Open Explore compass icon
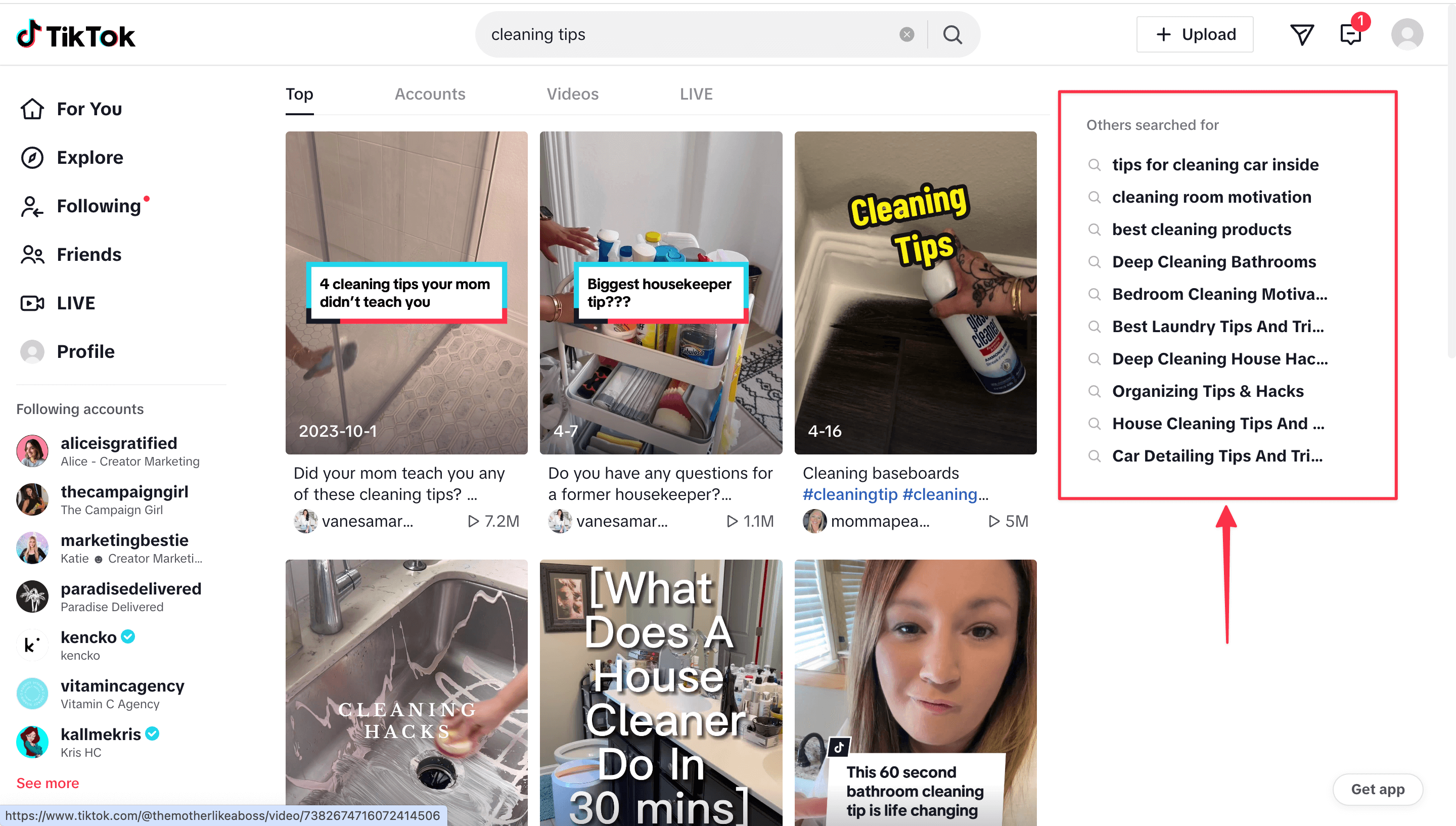The width and height of the screenshot is (1456, 826). click(32, 158)
